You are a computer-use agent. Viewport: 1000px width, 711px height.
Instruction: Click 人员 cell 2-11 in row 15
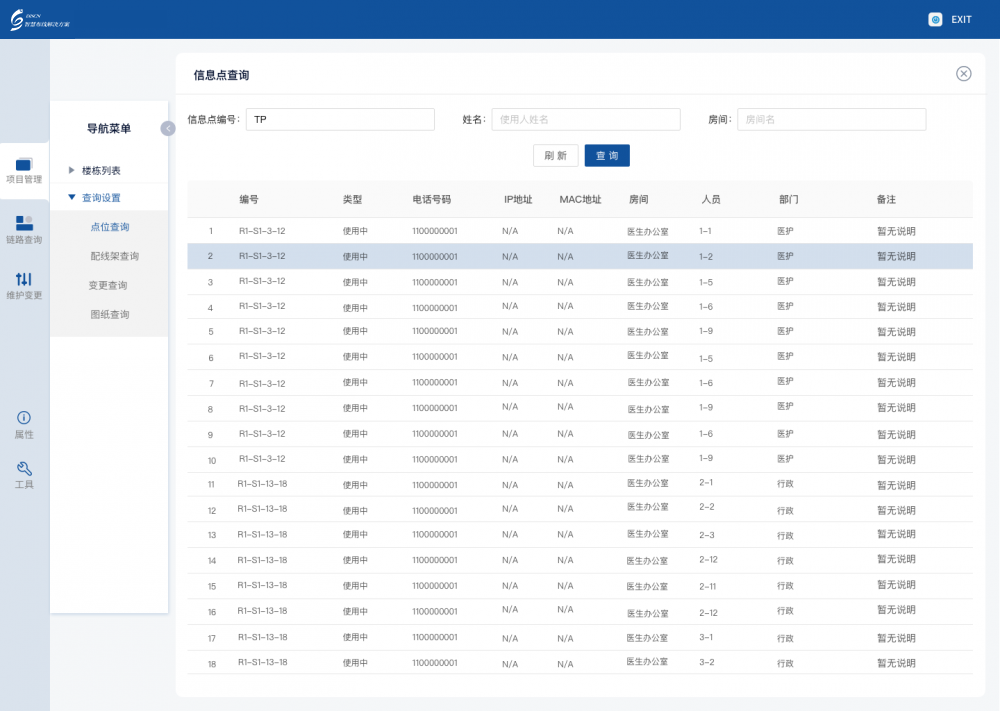(x=707, y=586)
